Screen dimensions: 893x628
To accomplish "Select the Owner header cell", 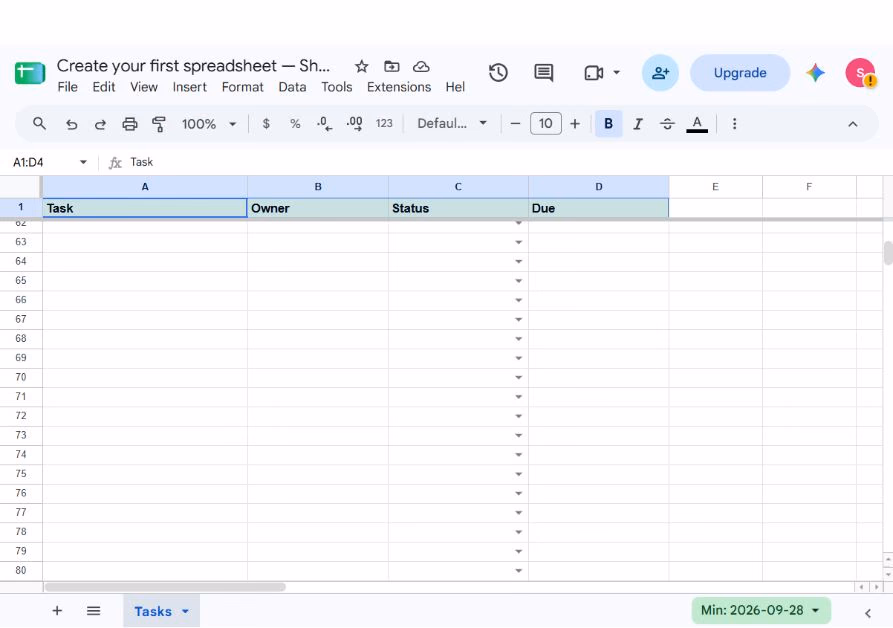I will [318, 208].
